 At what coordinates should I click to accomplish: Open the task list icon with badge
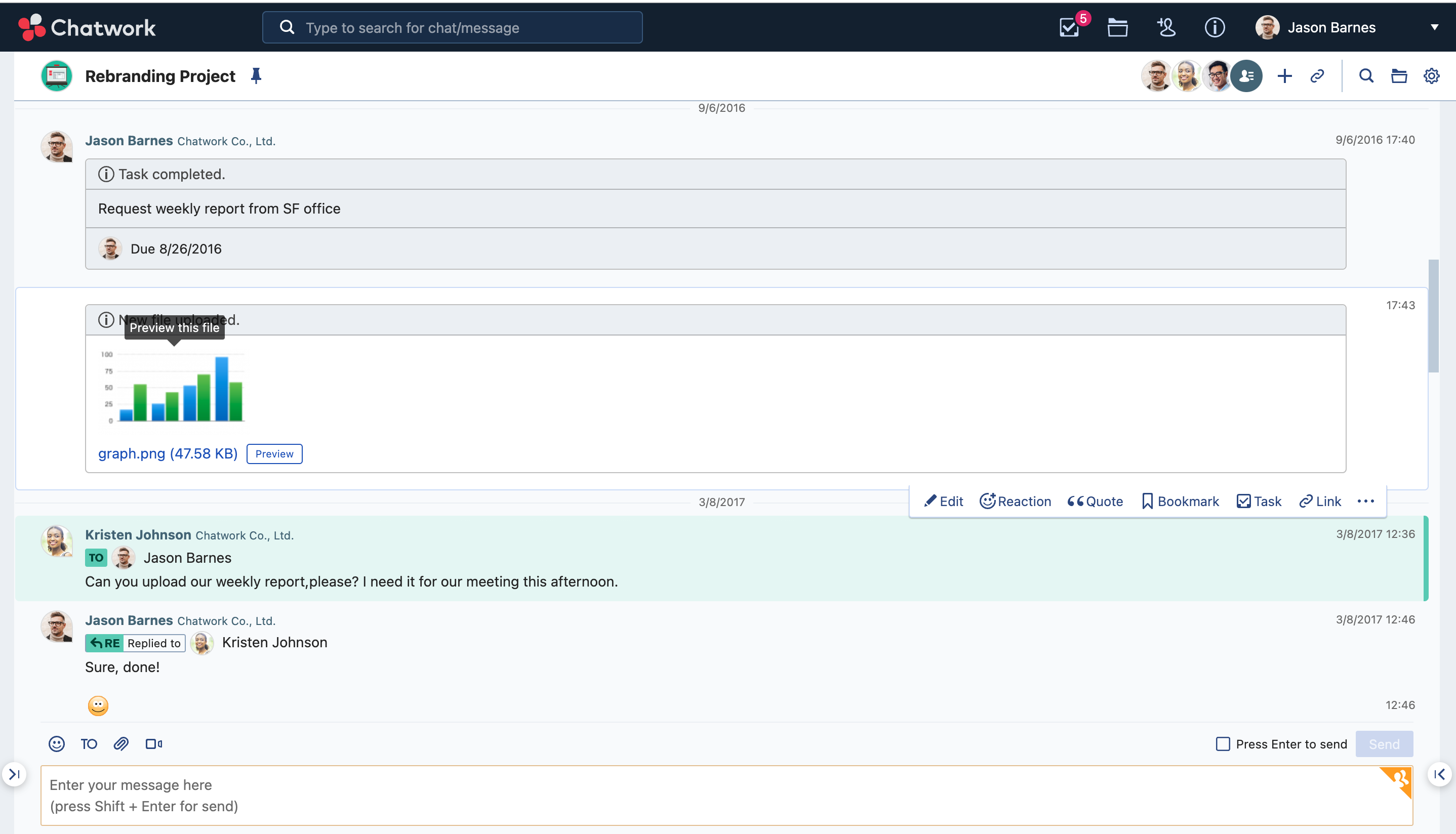1069,27
